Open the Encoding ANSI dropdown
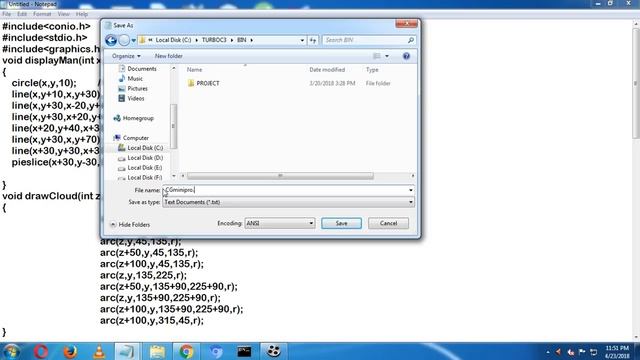Image resolution: width=640 pixels, height=360 pixels. coord(280,223)
